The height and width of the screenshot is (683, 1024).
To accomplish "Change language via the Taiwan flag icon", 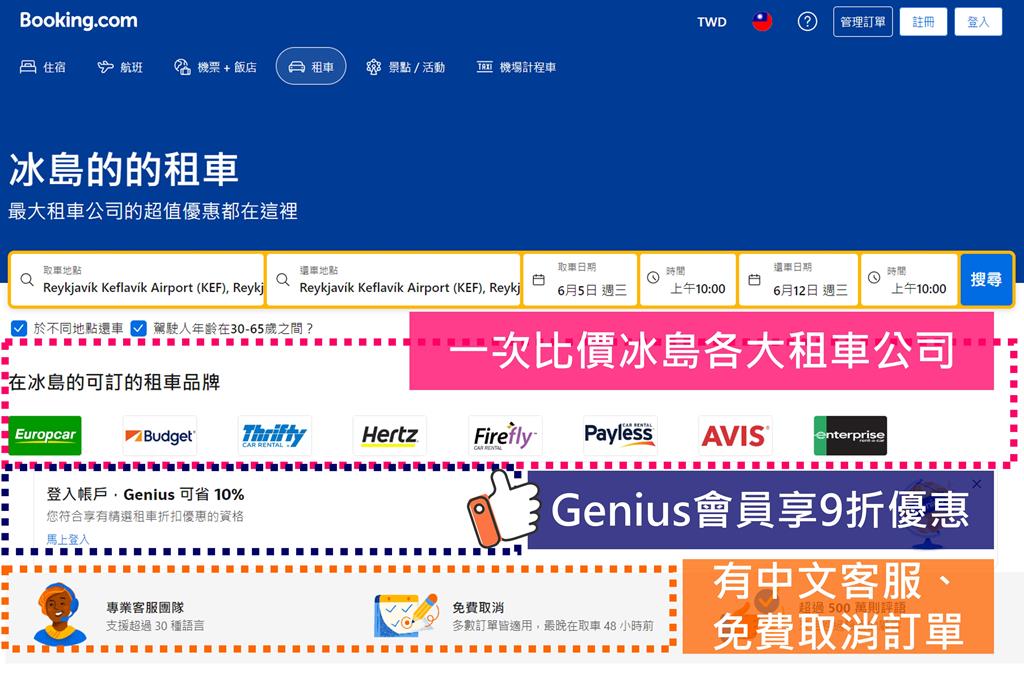I will pos(761,22).
